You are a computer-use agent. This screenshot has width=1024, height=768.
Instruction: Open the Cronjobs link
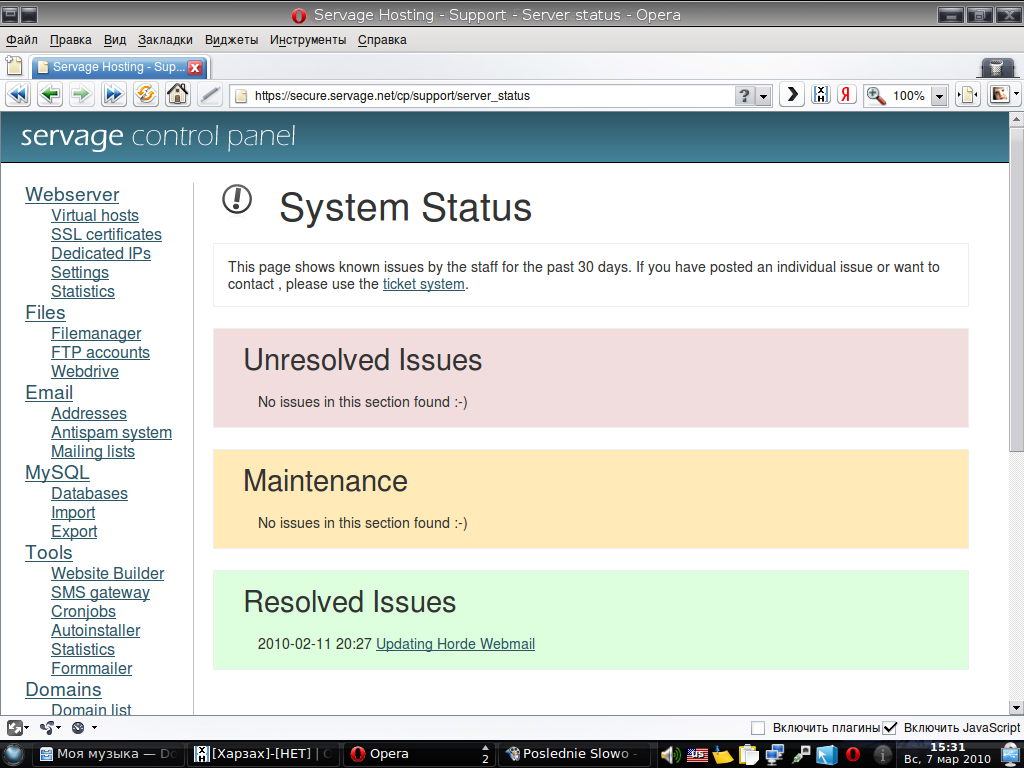coord(84,612)
